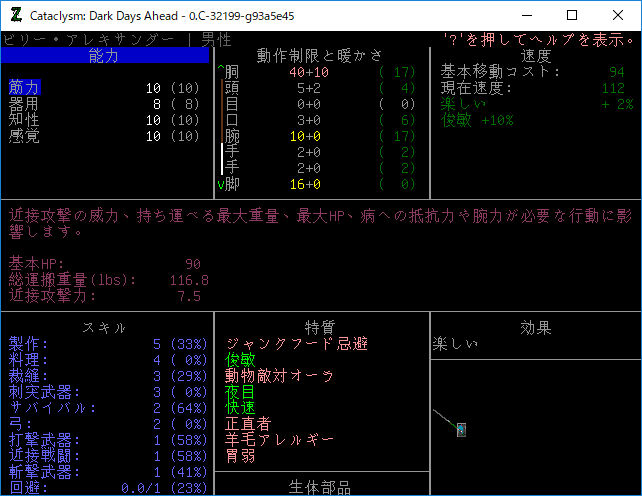
Task: Open the 能力 section header
Action: click(x=104, y=56)
